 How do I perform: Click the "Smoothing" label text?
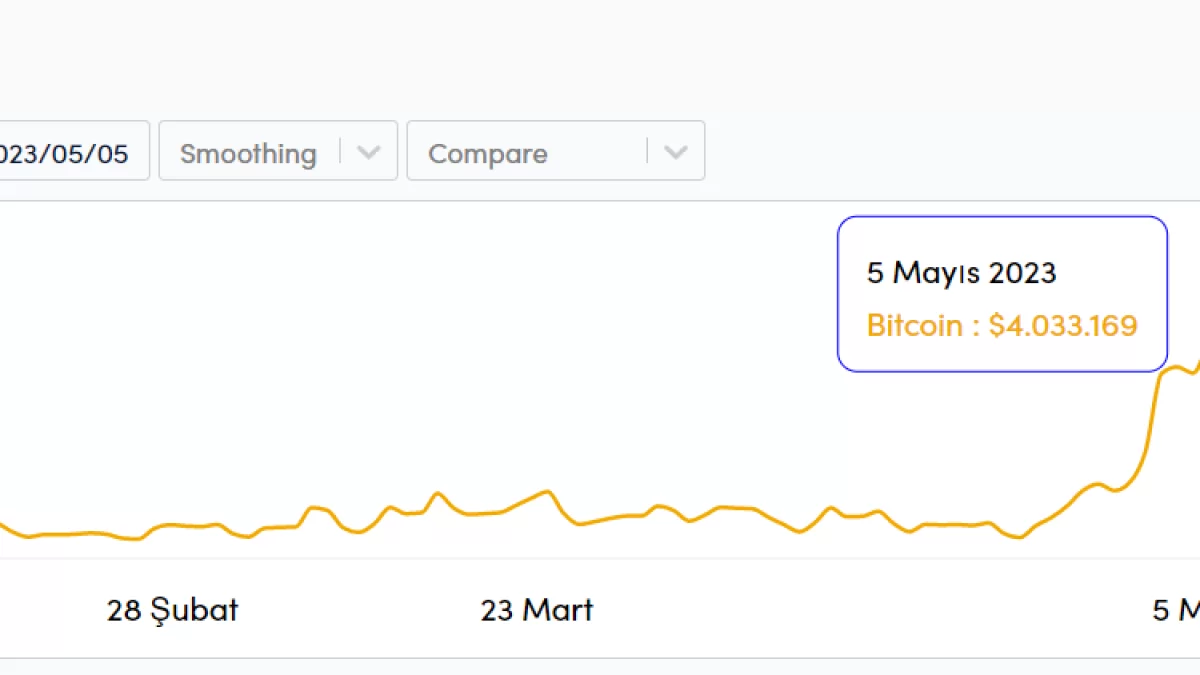pyautogui.click(x=248, y=154)
